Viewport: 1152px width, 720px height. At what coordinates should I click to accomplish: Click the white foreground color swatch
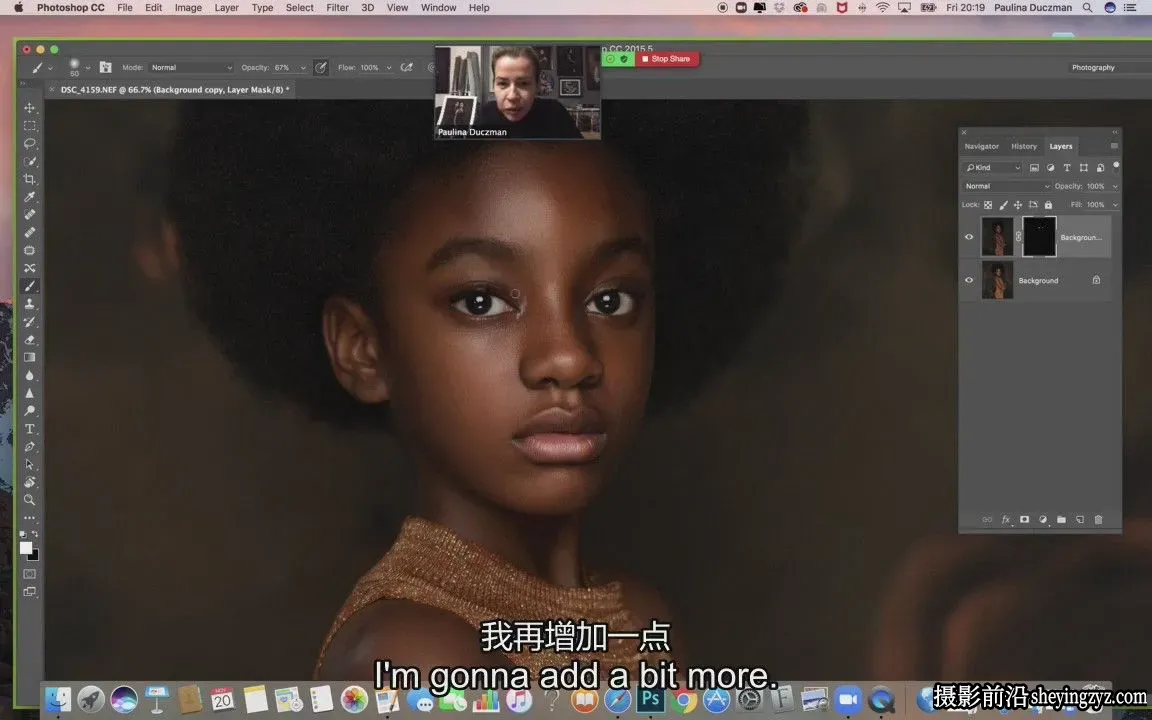click(26, 547)
